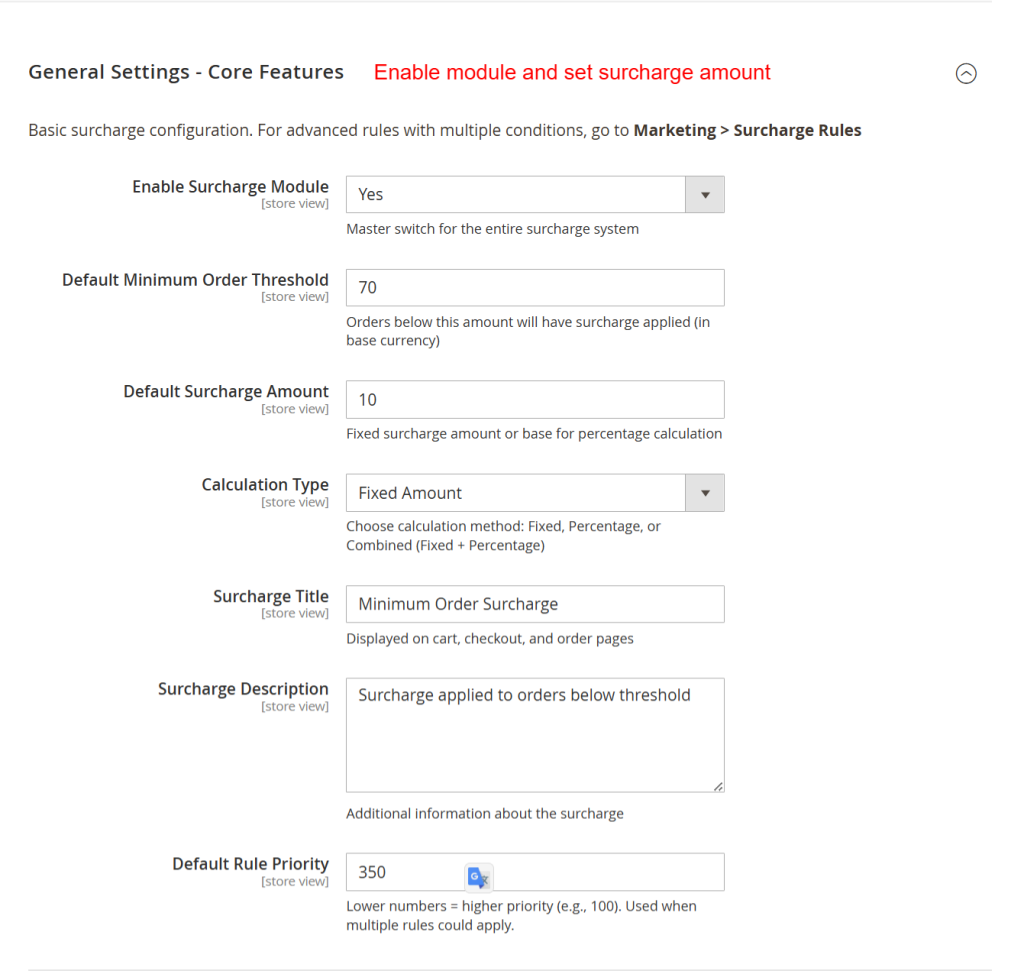The image size is (1024, 971).
Task: Click the [store view] label under Calculation Type
Action: (295, 501)
